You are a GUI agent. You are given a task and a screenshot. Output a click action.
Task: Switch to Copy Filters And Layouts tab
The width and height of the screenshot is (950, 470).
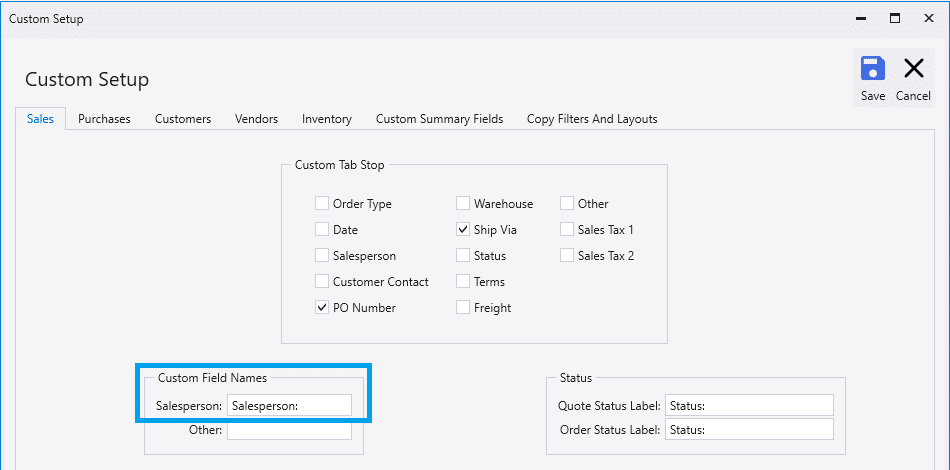592,119
